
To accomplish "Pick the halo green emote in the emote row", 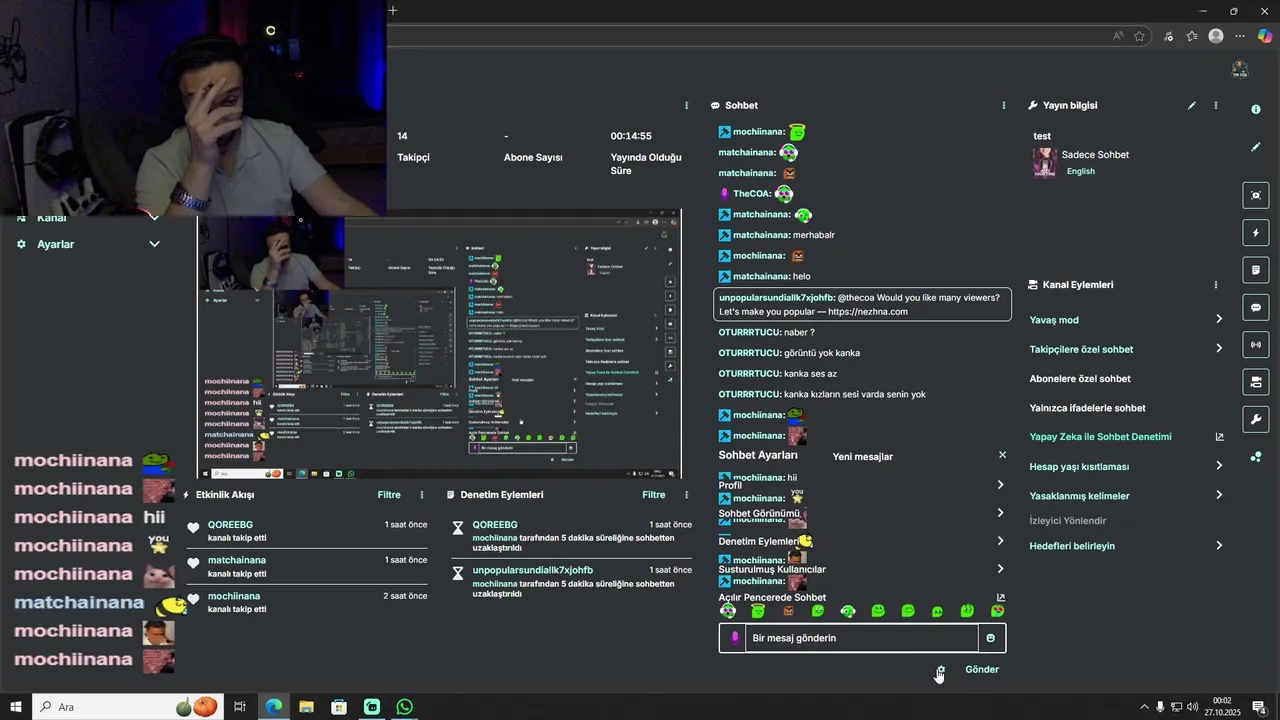I will pos(758,611).
